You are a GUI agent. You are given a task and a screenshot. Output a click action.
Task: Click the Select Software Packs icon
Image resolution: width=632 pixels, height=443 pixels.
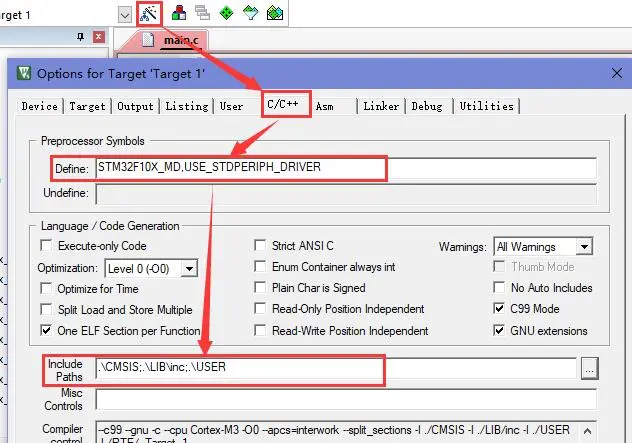(x=250, y=13)
